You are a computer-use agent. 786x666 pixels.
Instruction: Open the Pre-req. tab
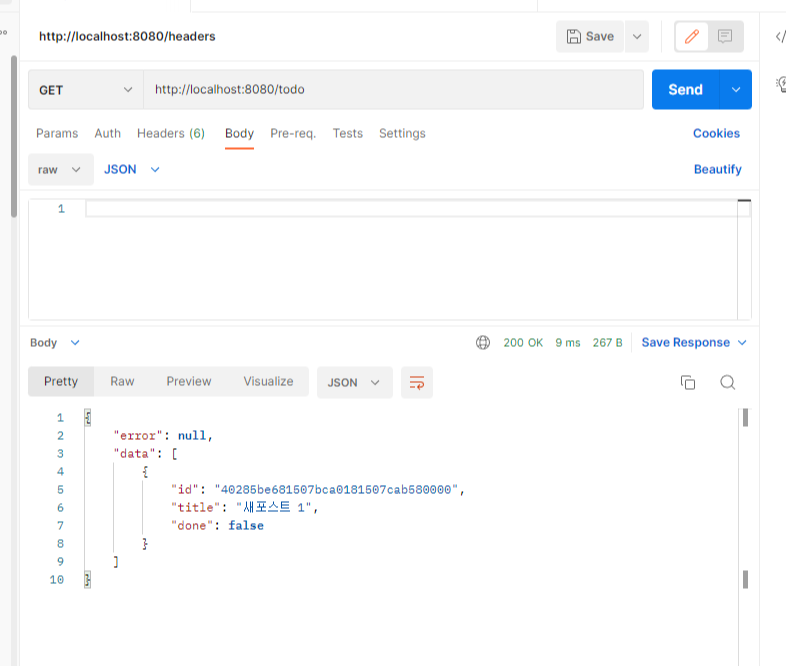[293, 133]
